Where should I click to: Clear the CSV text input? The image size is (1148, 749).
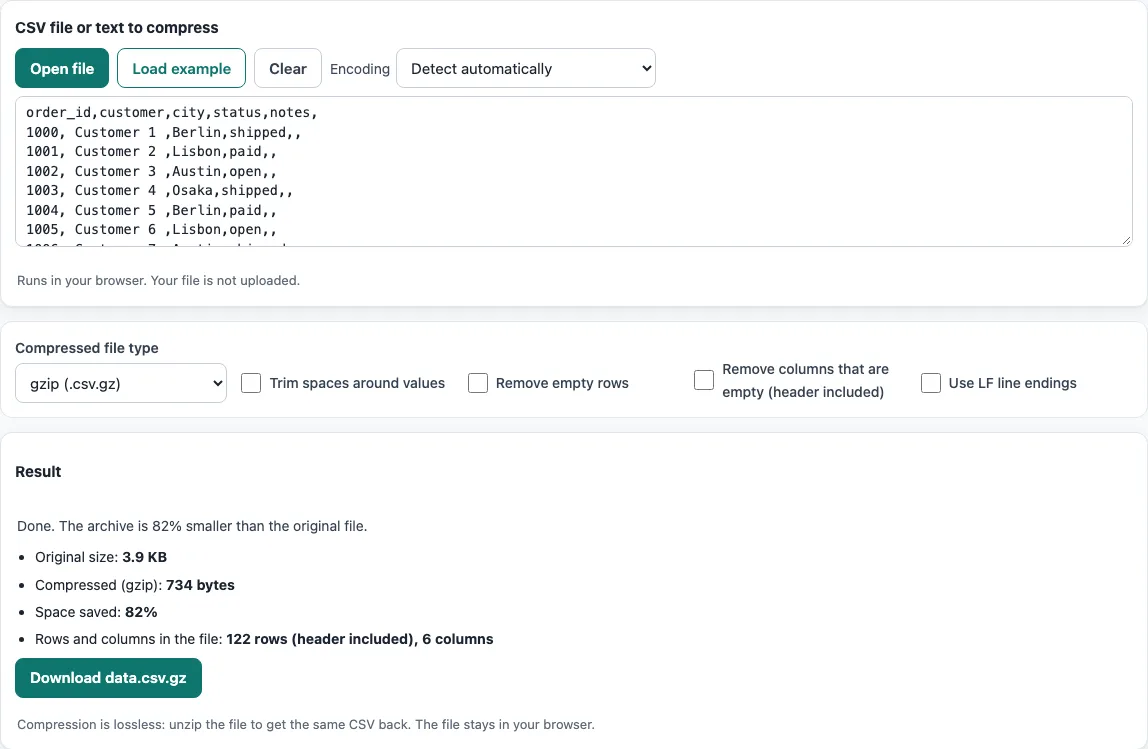click(x=288, y=68)
